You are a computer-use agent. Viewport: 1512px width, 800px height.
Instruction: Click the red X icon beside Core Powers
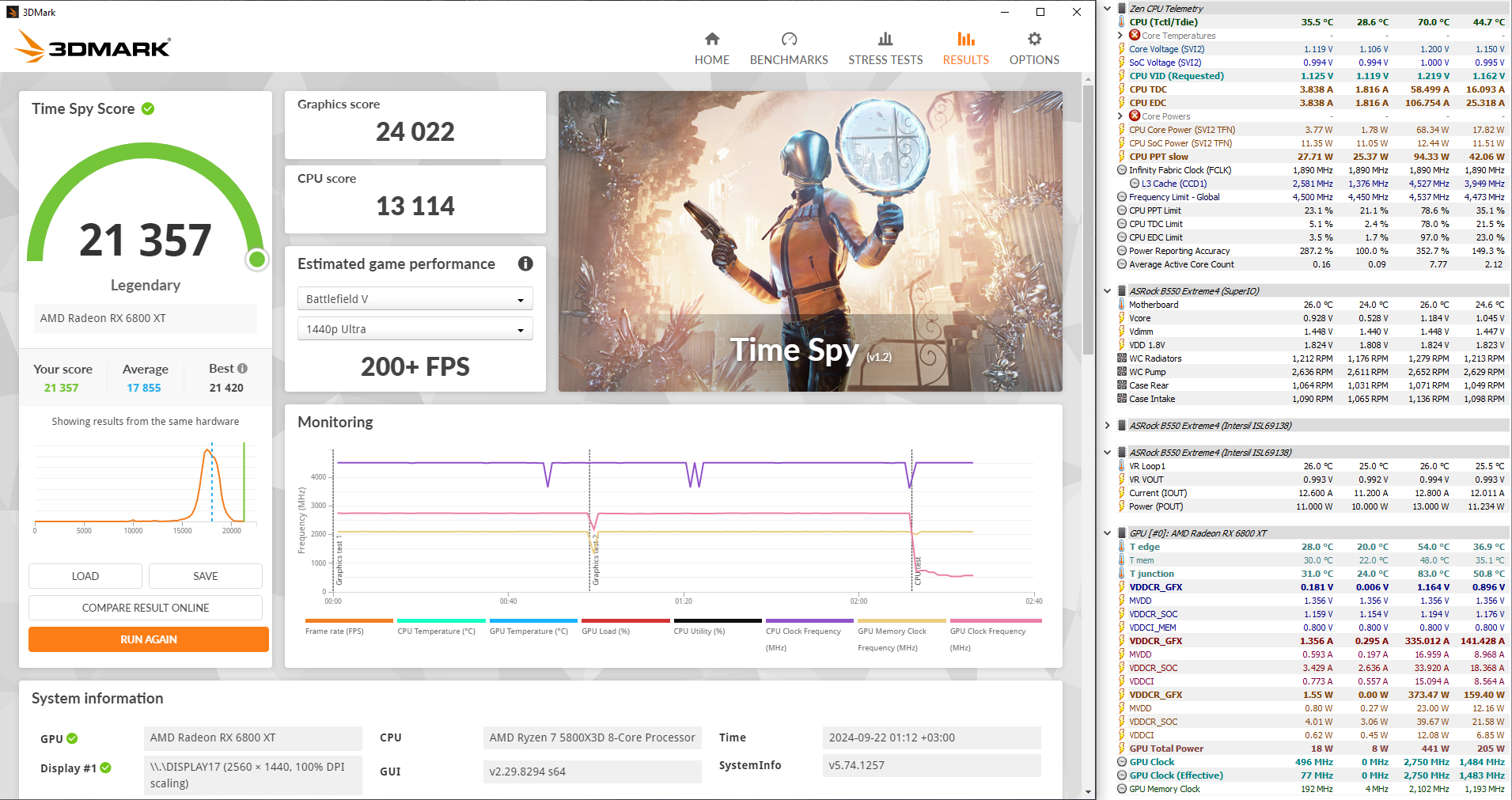coord(1135,116)
